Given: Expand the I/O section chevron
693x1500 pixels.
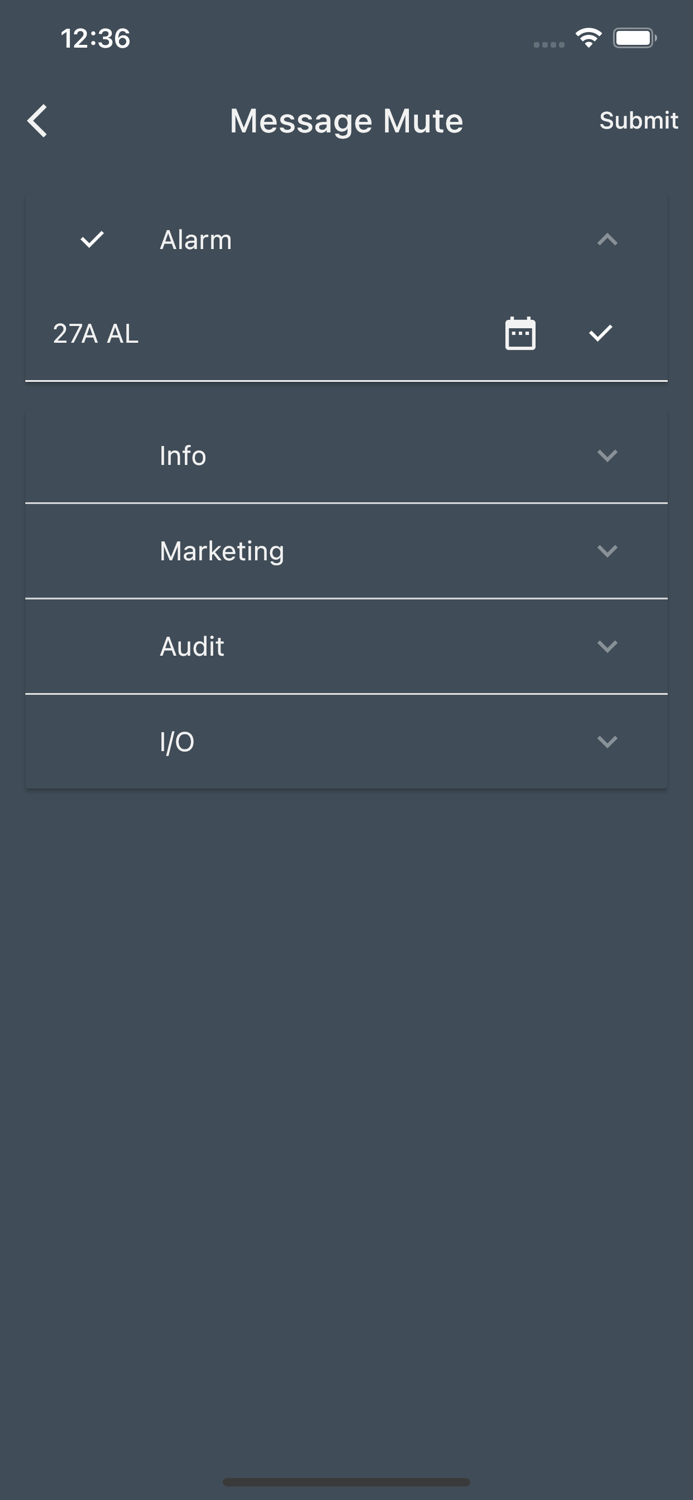Looking at the screenshot, I should click(x=607, y=742).
